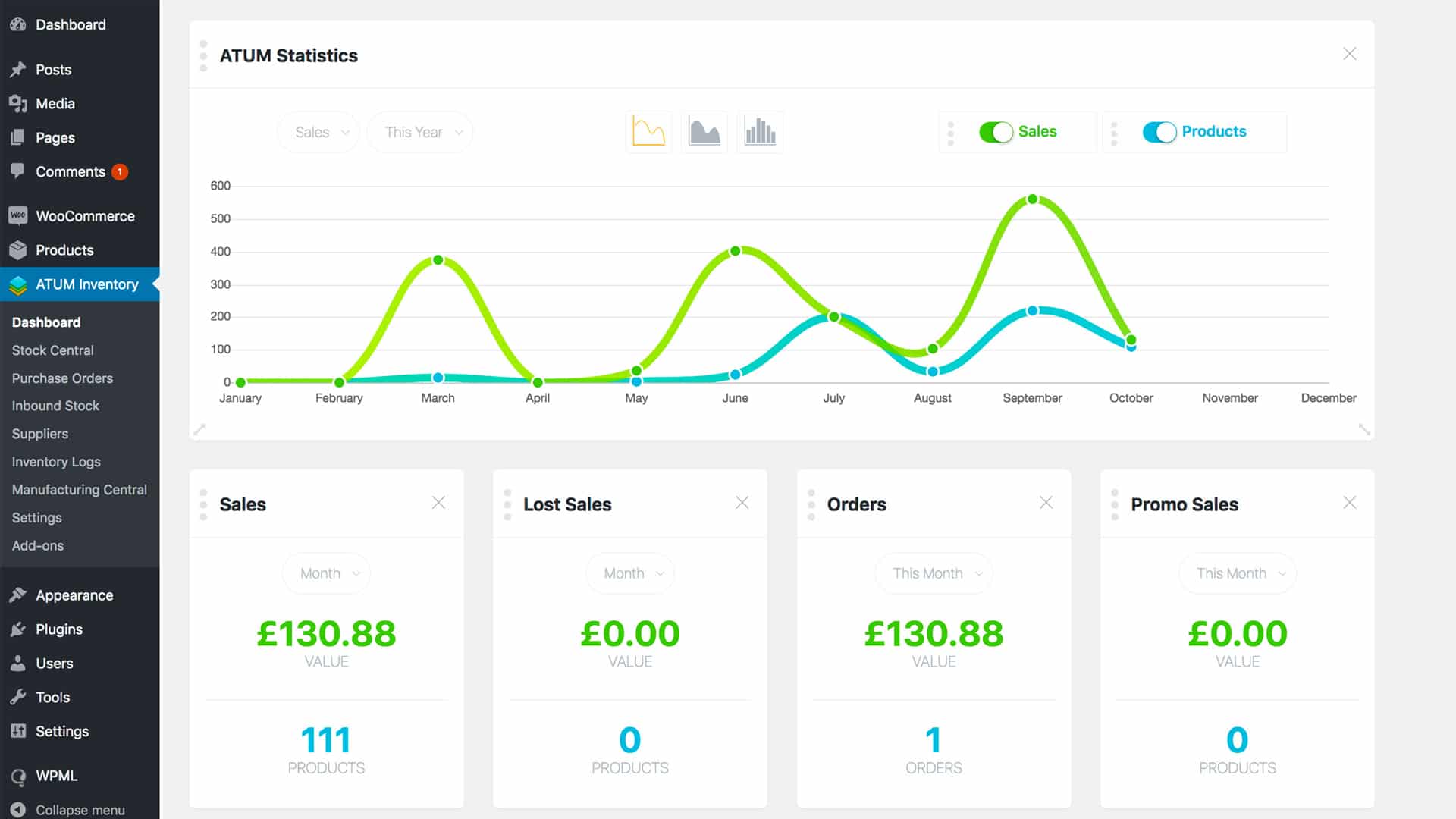
Task: Click the Sales card drag handle dots
Action: (203, 505)
